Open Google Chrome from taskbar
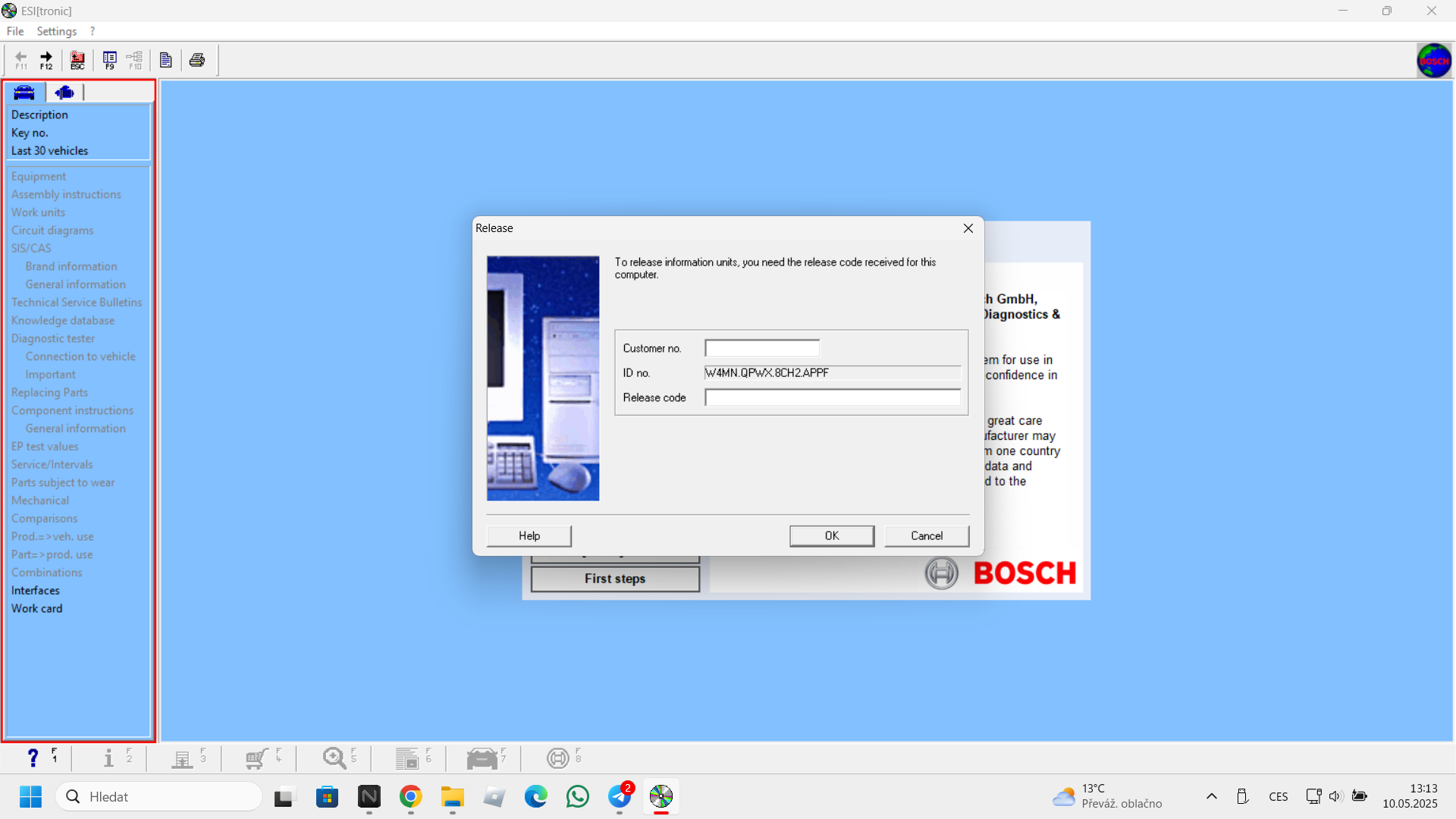The width and height of the screenshot is (1456, 819). [410, 796]
